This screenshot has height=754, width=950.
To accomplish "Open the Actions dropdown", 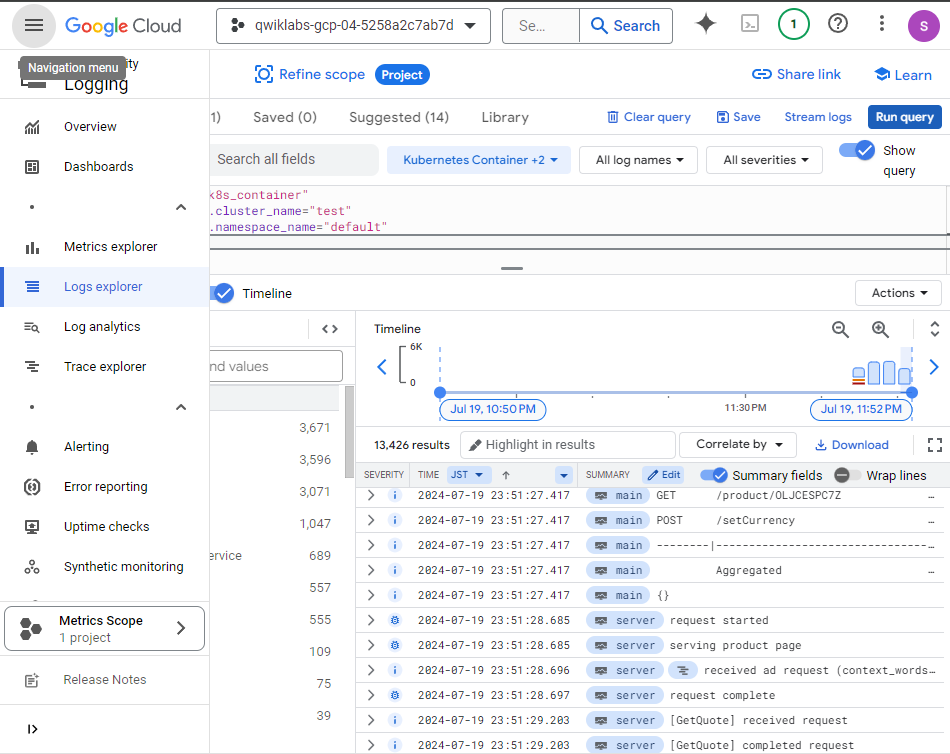I will click(899, 293).
